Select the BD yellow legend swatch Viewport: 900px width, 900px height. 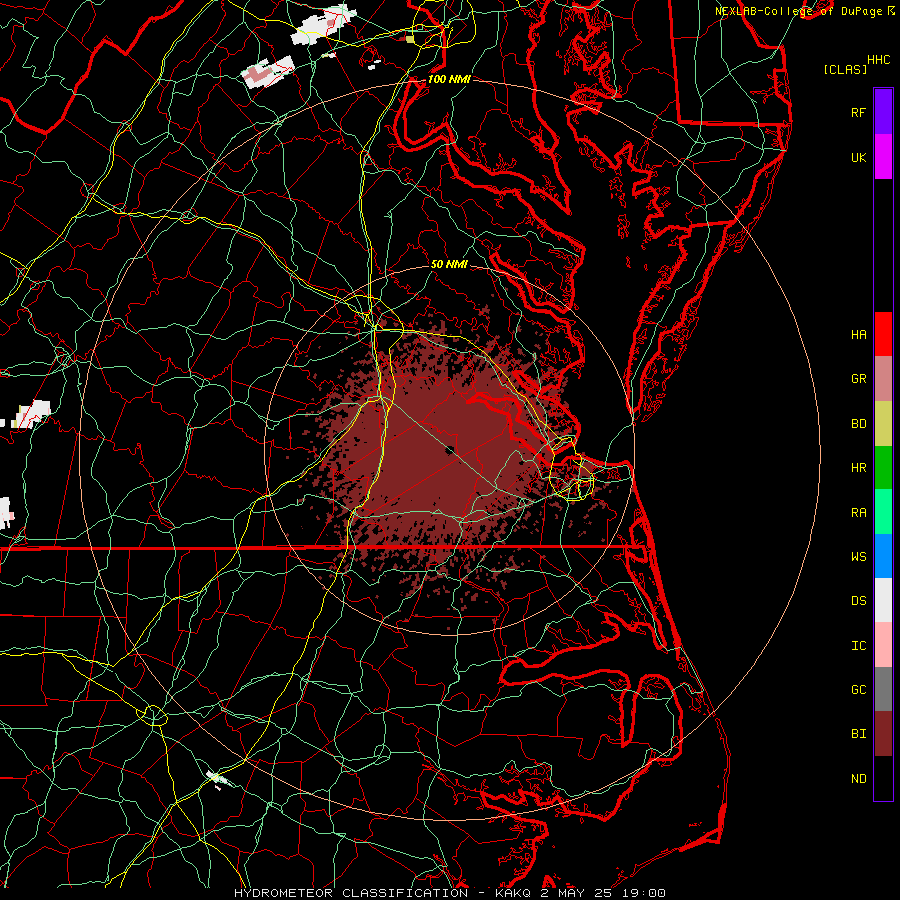(x=883, y=423)
